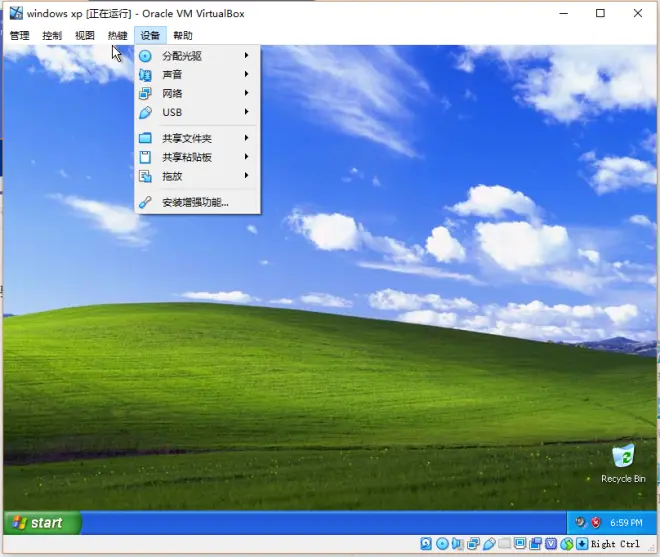
Task: Maximize the VirtualBox window
Action: click(601, 13)
